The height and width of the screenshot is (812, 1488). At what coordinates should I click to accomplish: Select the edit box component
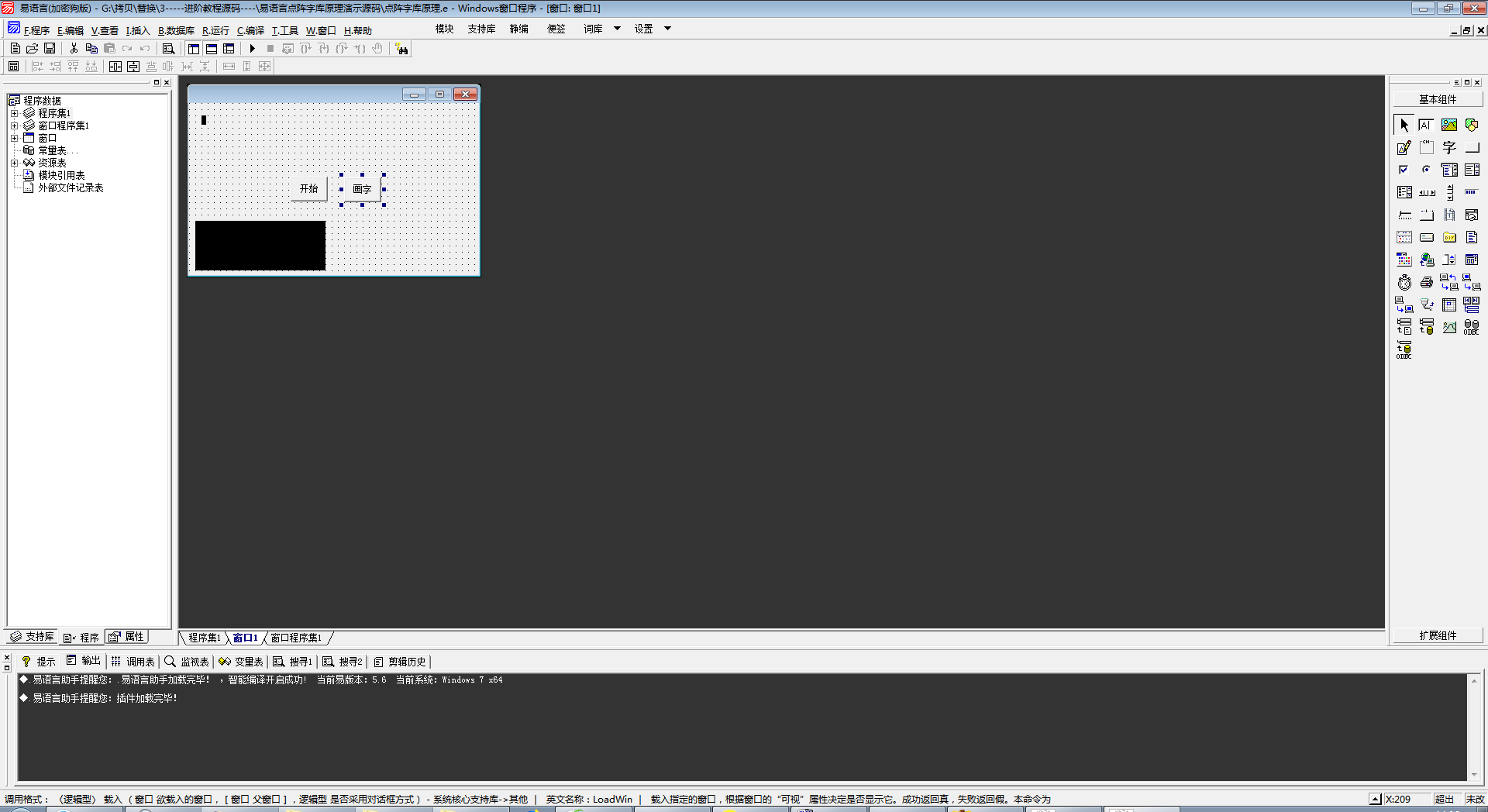click(1427, 125)
